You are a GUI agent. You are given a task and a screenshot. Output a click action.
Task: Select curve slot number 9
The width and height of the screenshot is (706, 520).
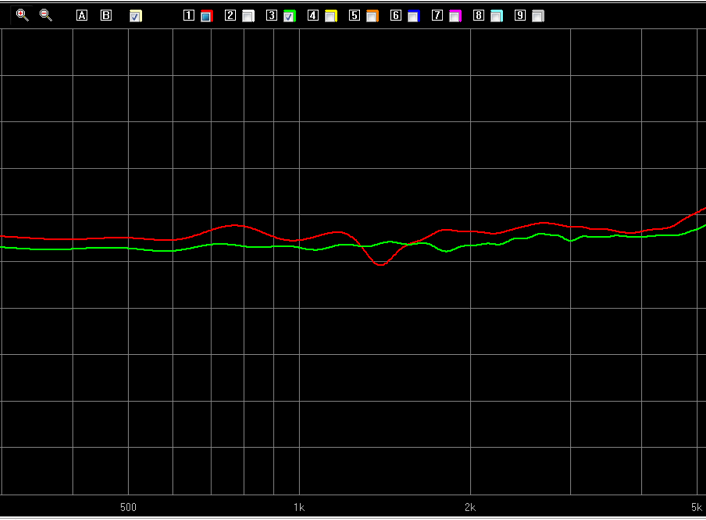tap(520, 16)
